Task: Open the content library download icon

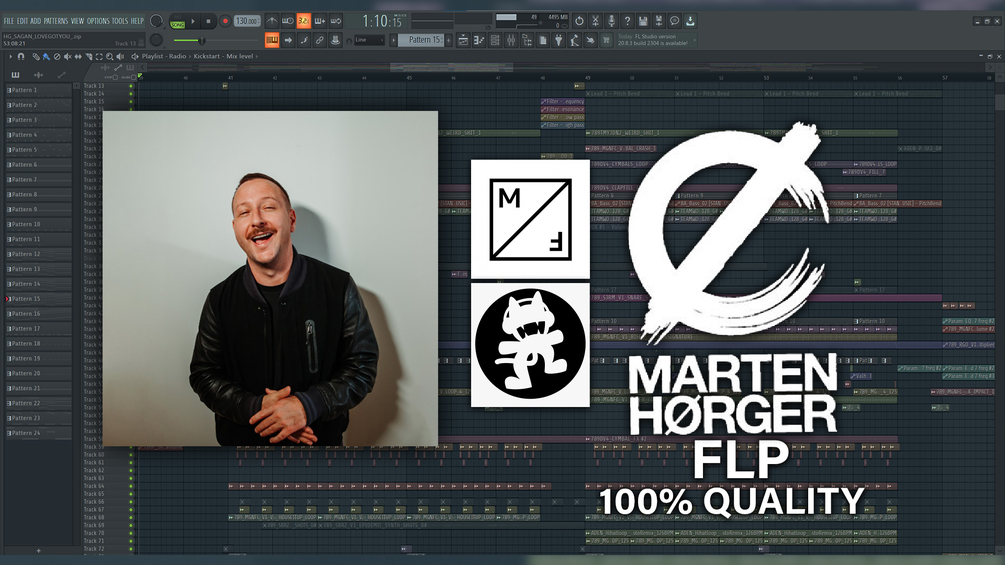Action: pyautogui.click(x=690, y=21)
